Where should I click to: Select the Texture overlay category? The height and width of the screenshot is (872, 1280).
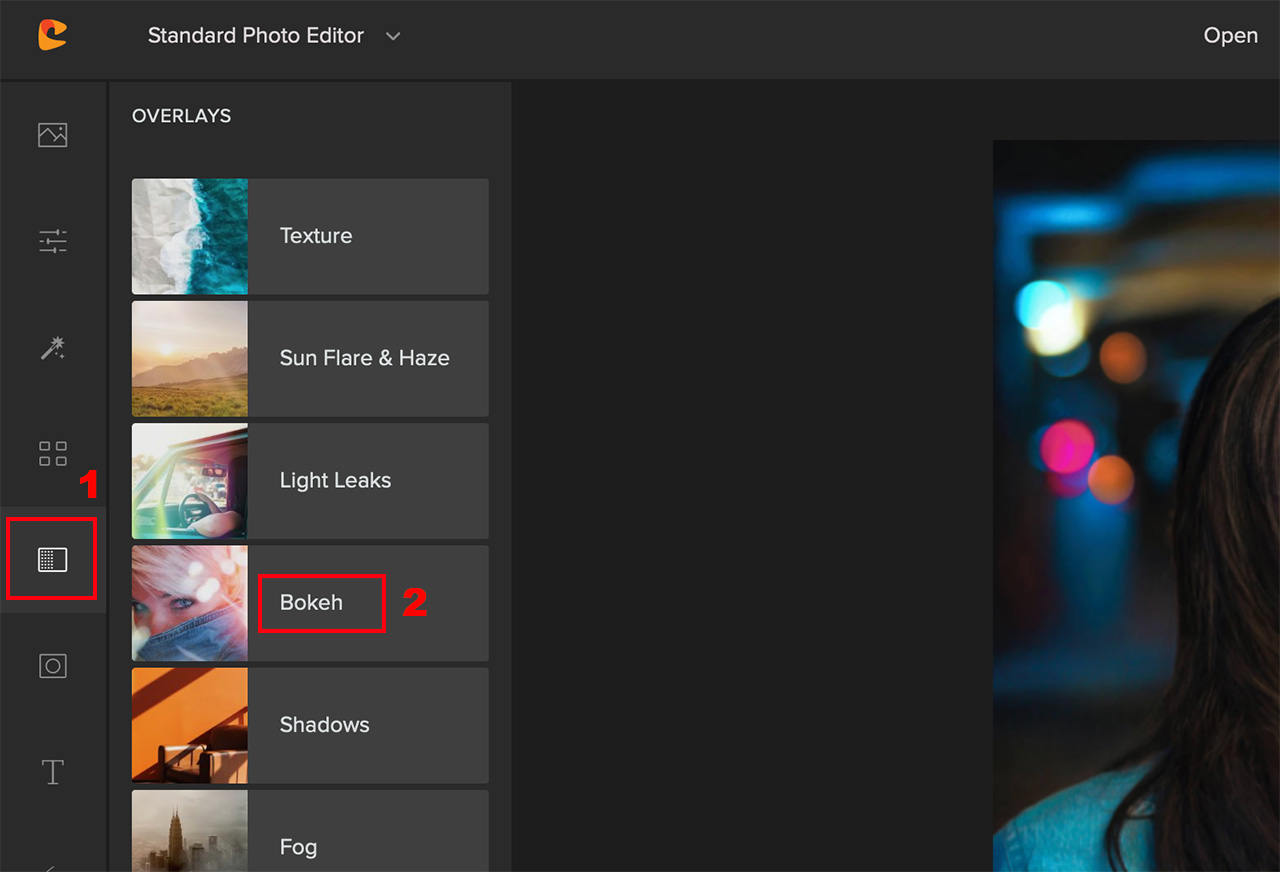tap(310, 236)
